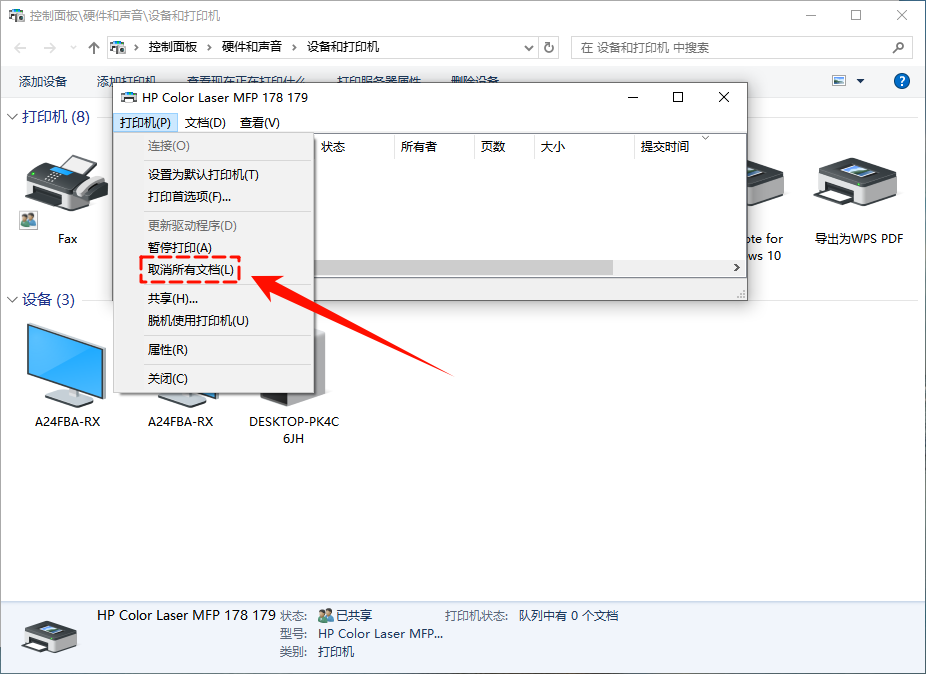Click the search magnifier icon

[899, 46]
